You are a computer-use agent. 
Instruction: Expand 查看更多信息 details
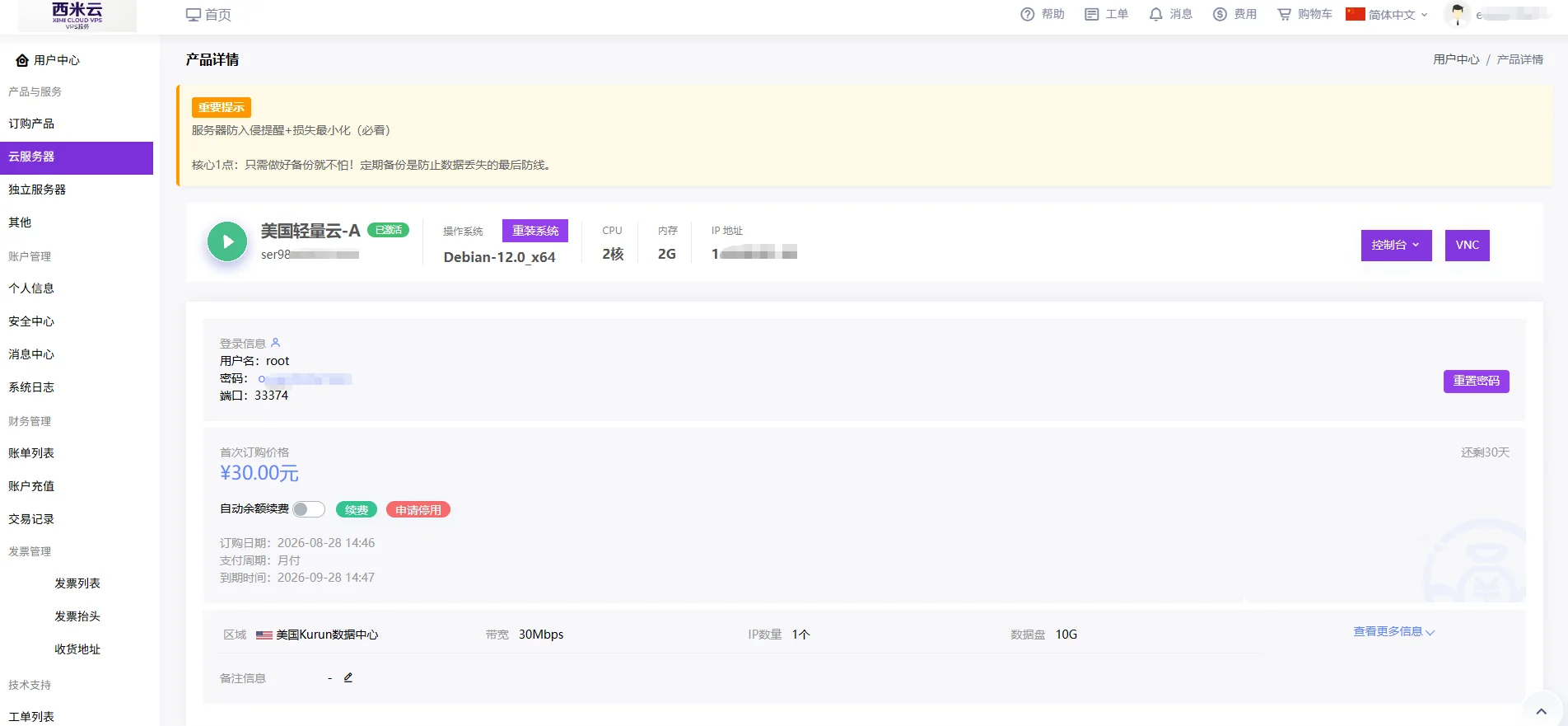1393,631
